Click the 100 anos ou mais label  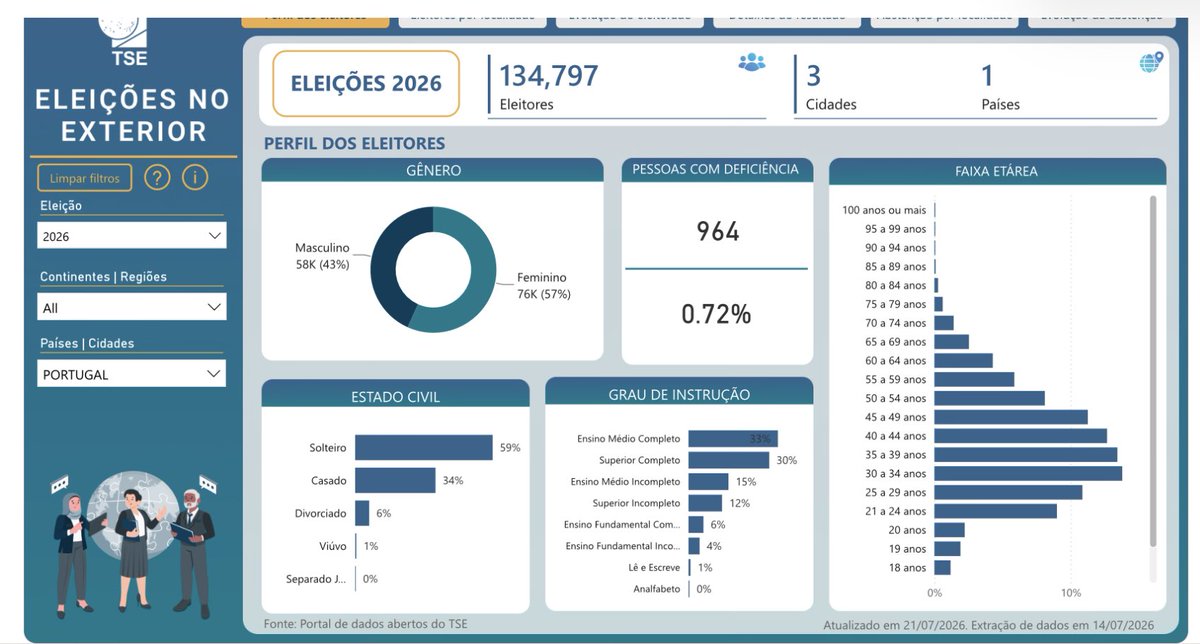884,210
